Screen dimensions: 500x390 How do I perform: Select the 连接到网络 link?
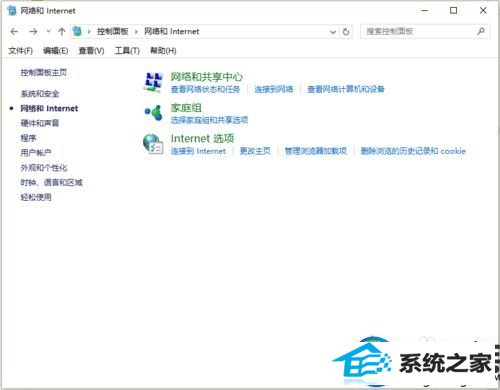pyautogui.click(x=274, y=89)
